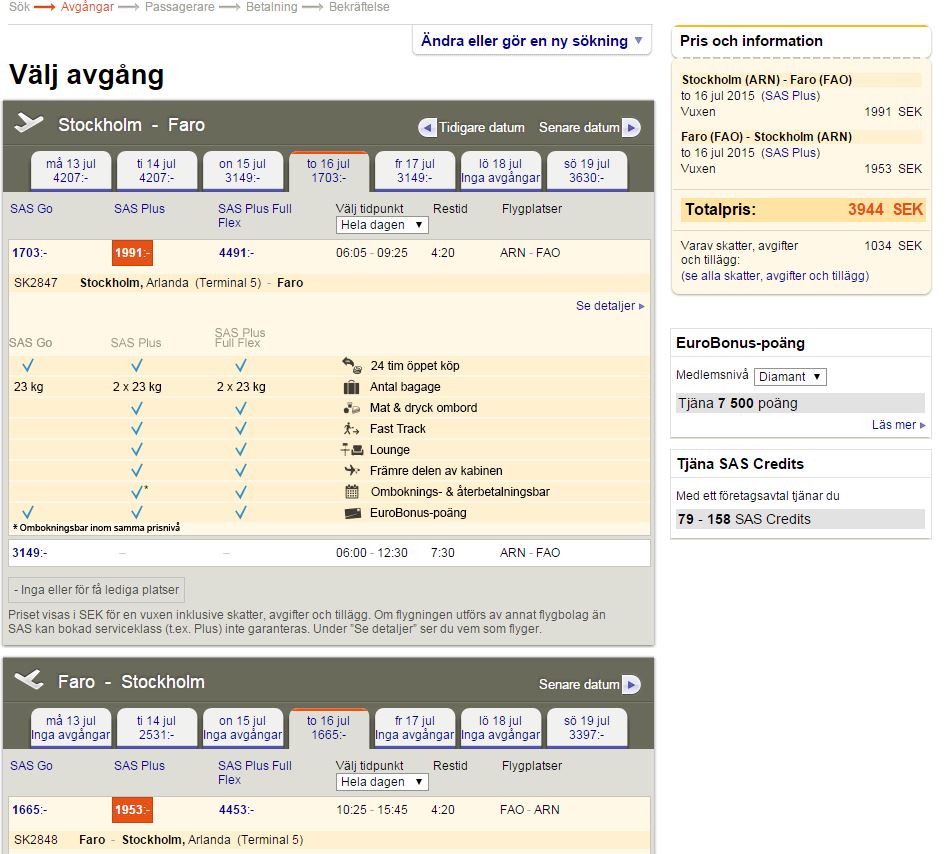This screenshot has width=947, height=854.
Task: Click the Antal bagage suitcase icon
Action: (352, 387)
